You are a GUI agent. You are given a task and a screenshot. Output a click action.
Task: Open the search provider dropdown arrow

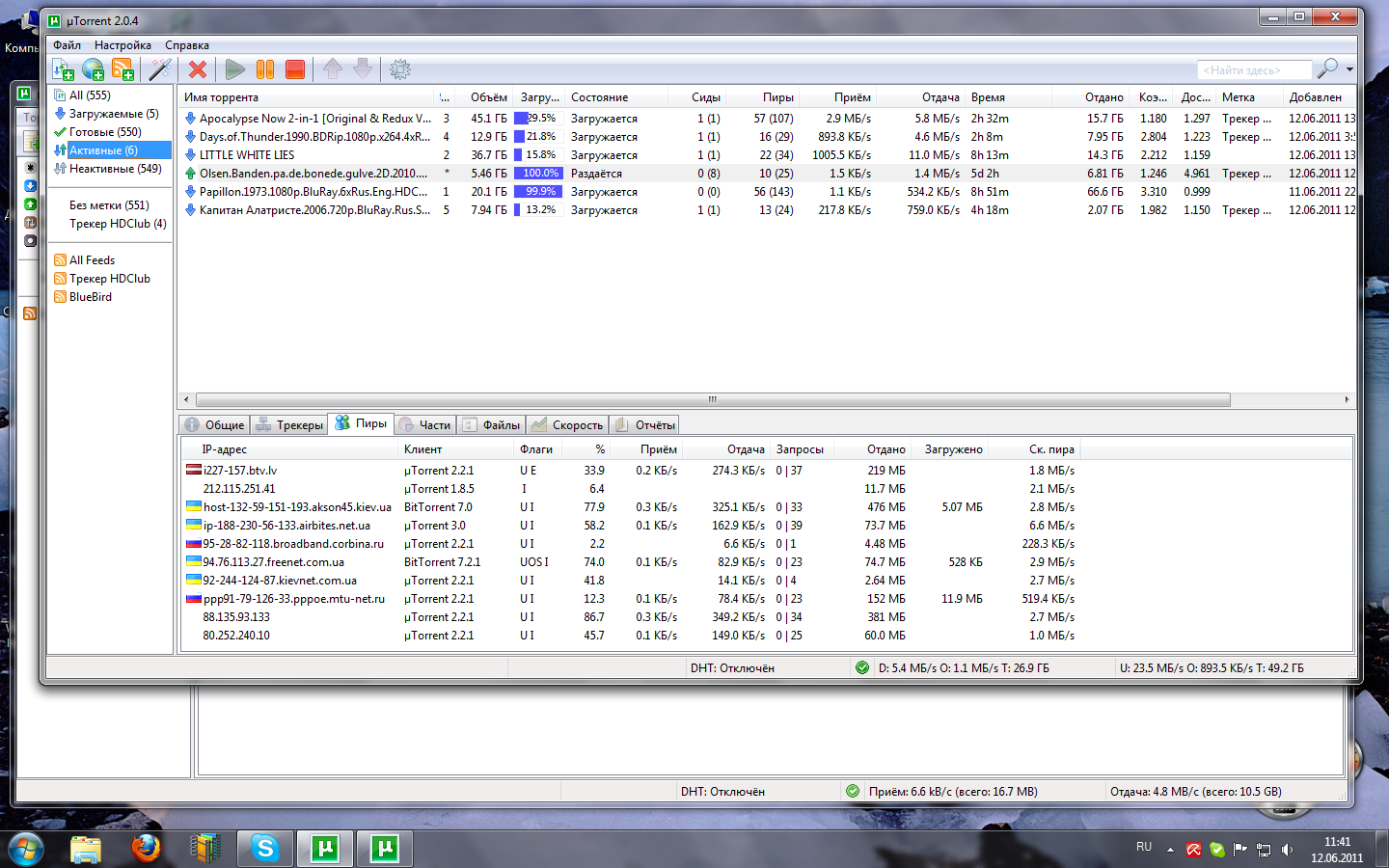[1349, 69]
